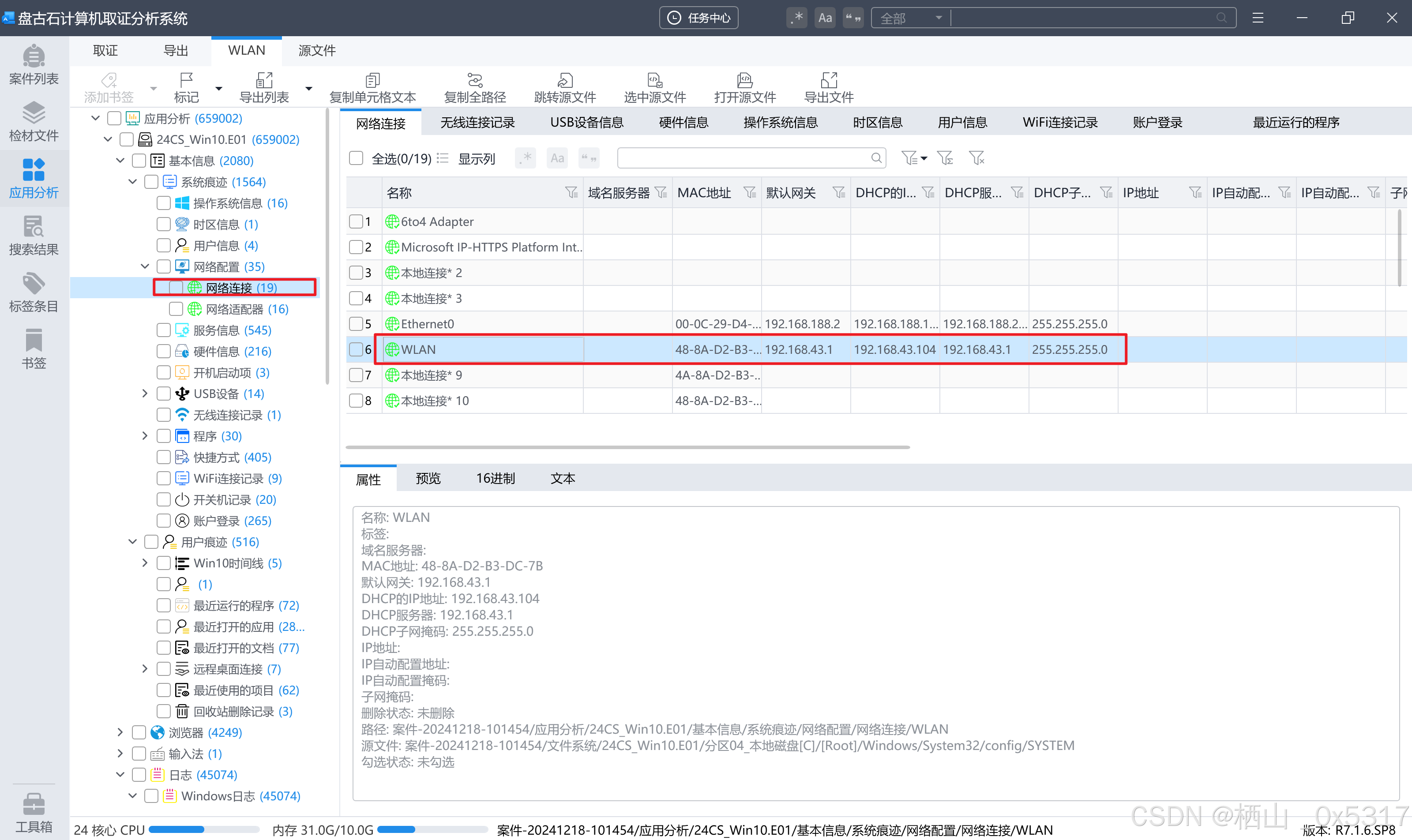Click the 任务中心 button

pyautogui.click(x=698, y=18)
